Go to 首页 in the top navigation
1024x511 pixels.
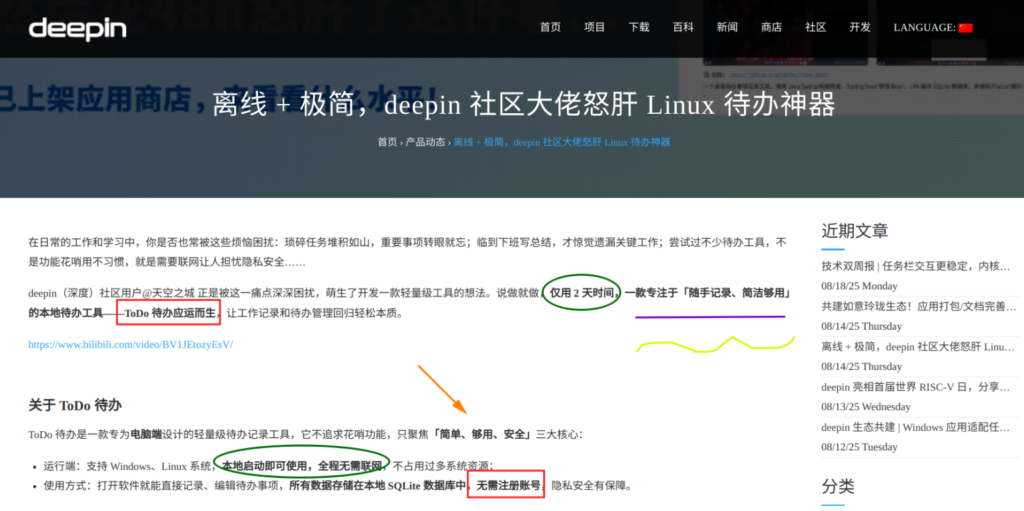tap(550, 28)
